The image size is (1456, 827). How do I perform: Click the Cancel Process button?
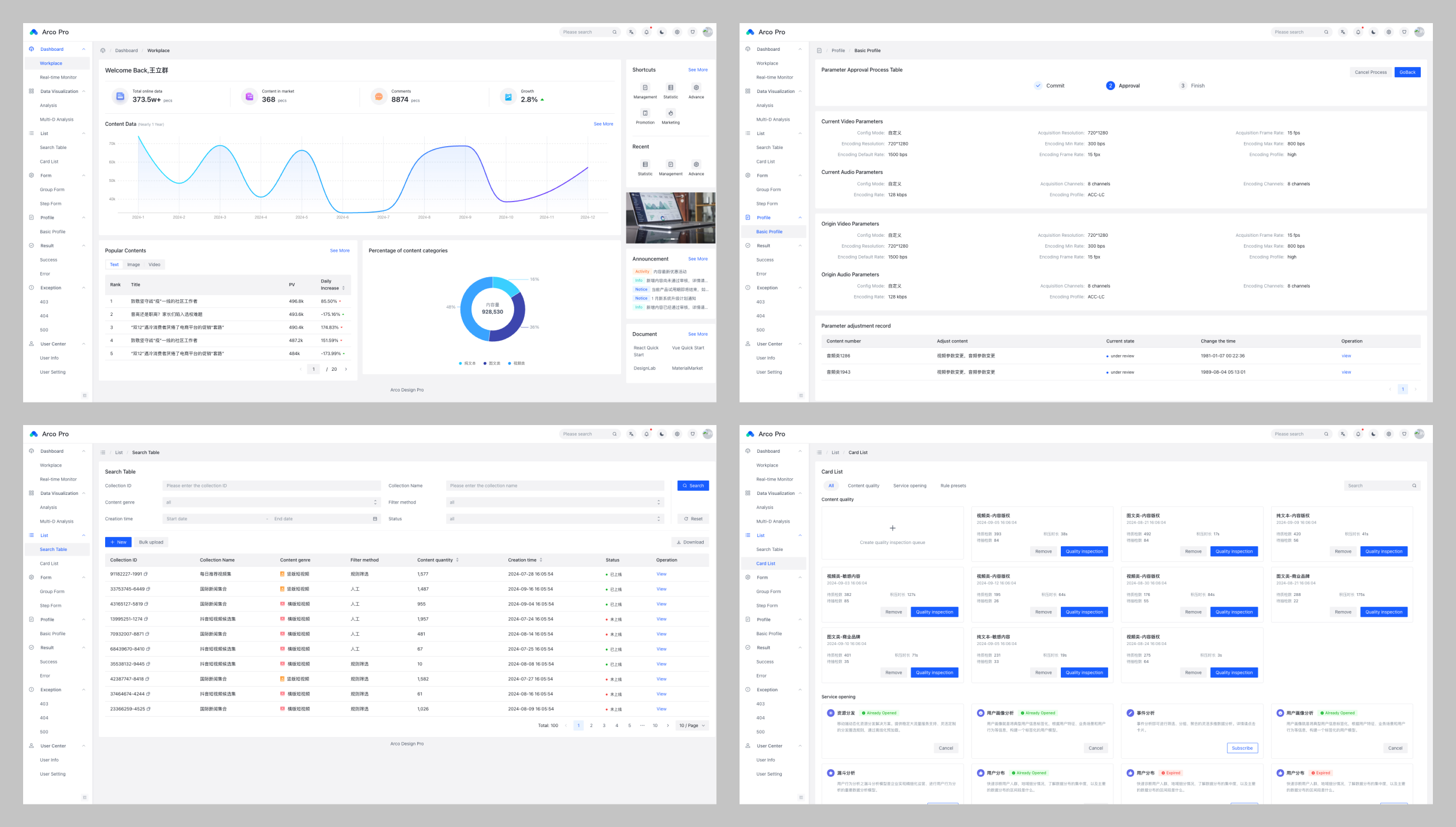[x=1370, y=72]
